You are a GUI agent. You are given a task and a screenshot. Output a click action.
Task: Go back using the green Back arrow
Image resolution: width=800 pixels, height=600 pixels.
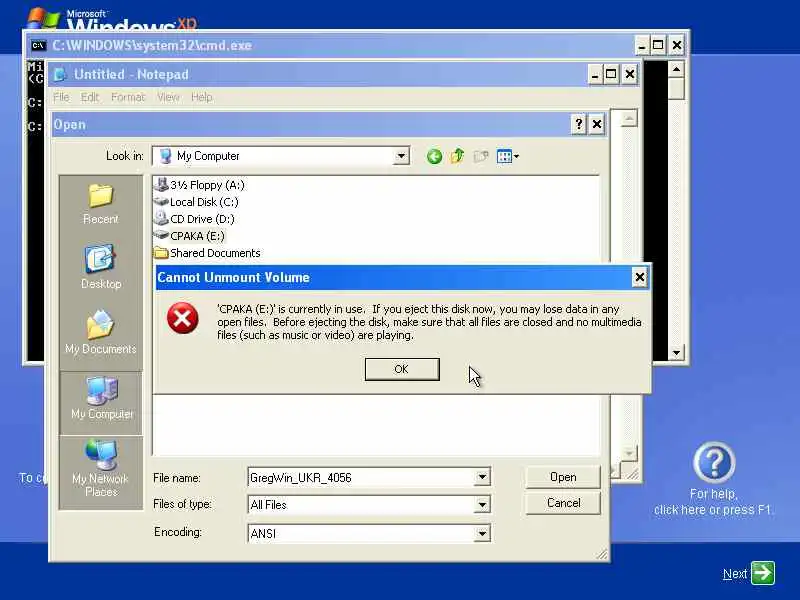coord(434,156)
